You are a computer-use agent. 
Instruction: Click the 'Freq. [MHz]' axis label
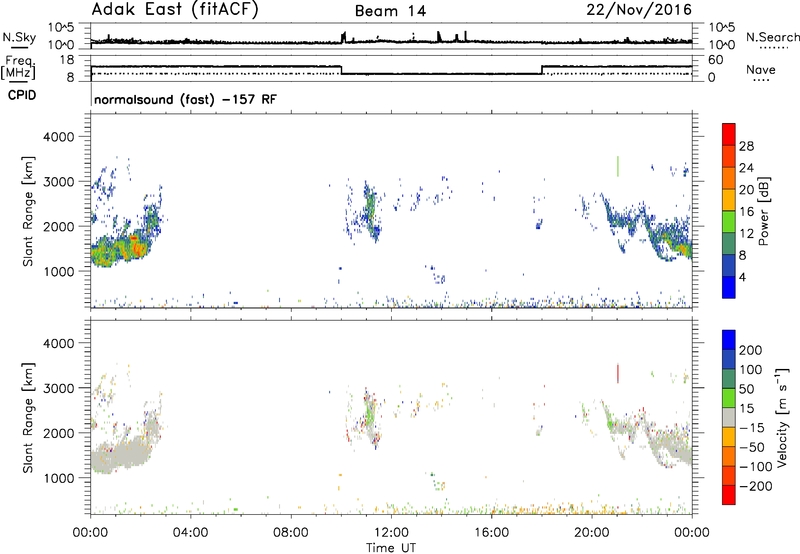(x=19, y=67)
